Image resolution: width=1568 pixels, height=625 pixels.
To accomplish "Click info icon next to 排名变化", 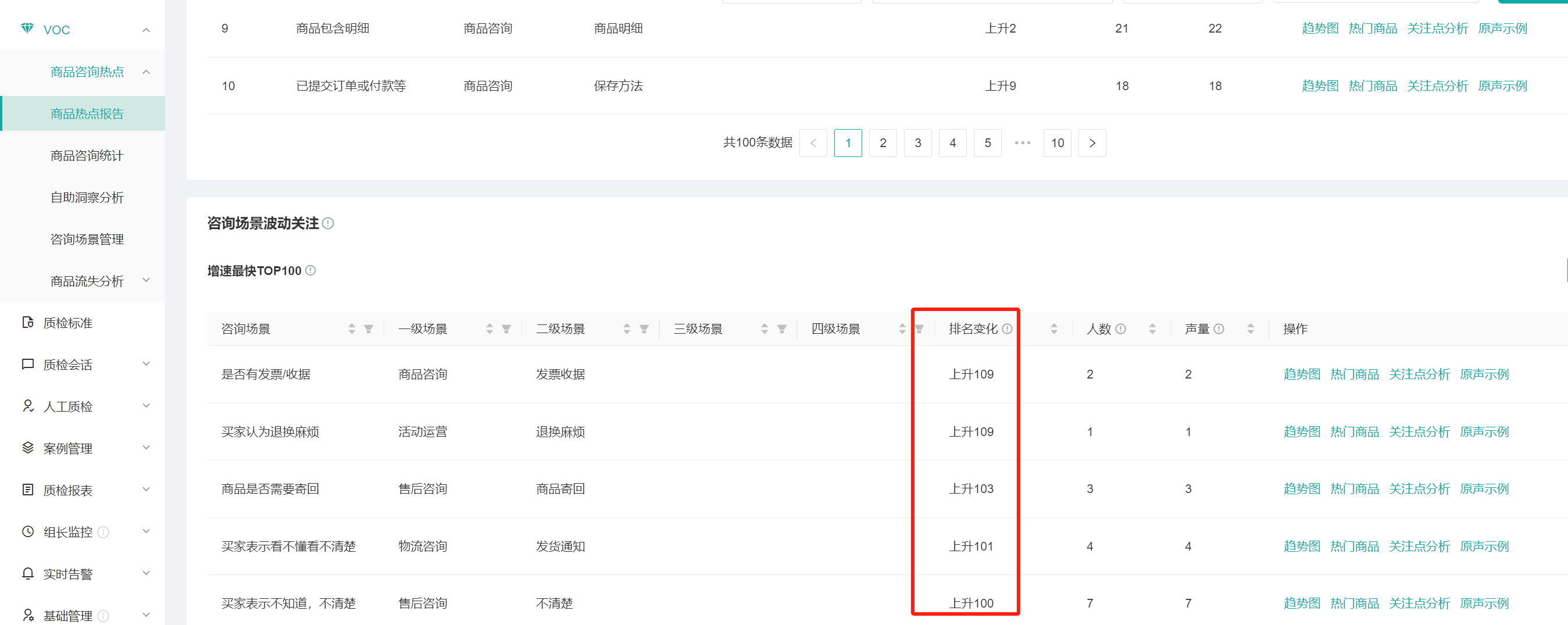I will pos(1008,328).
